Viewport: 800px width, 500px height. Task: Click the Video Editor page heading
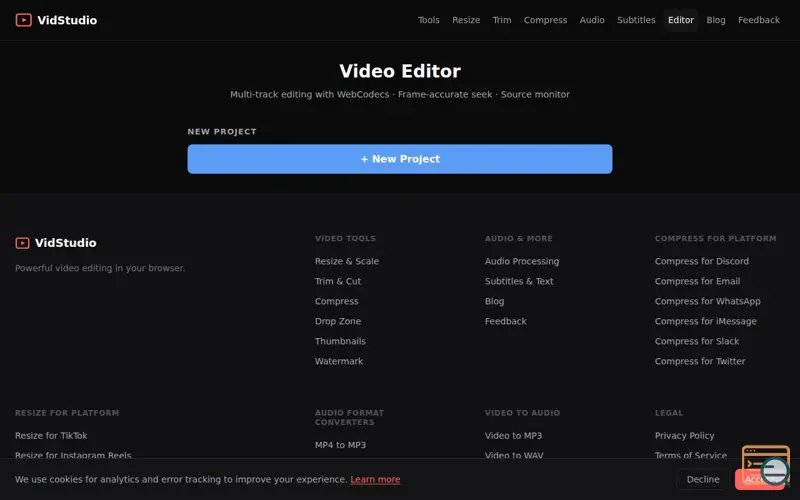pos(399,71)
